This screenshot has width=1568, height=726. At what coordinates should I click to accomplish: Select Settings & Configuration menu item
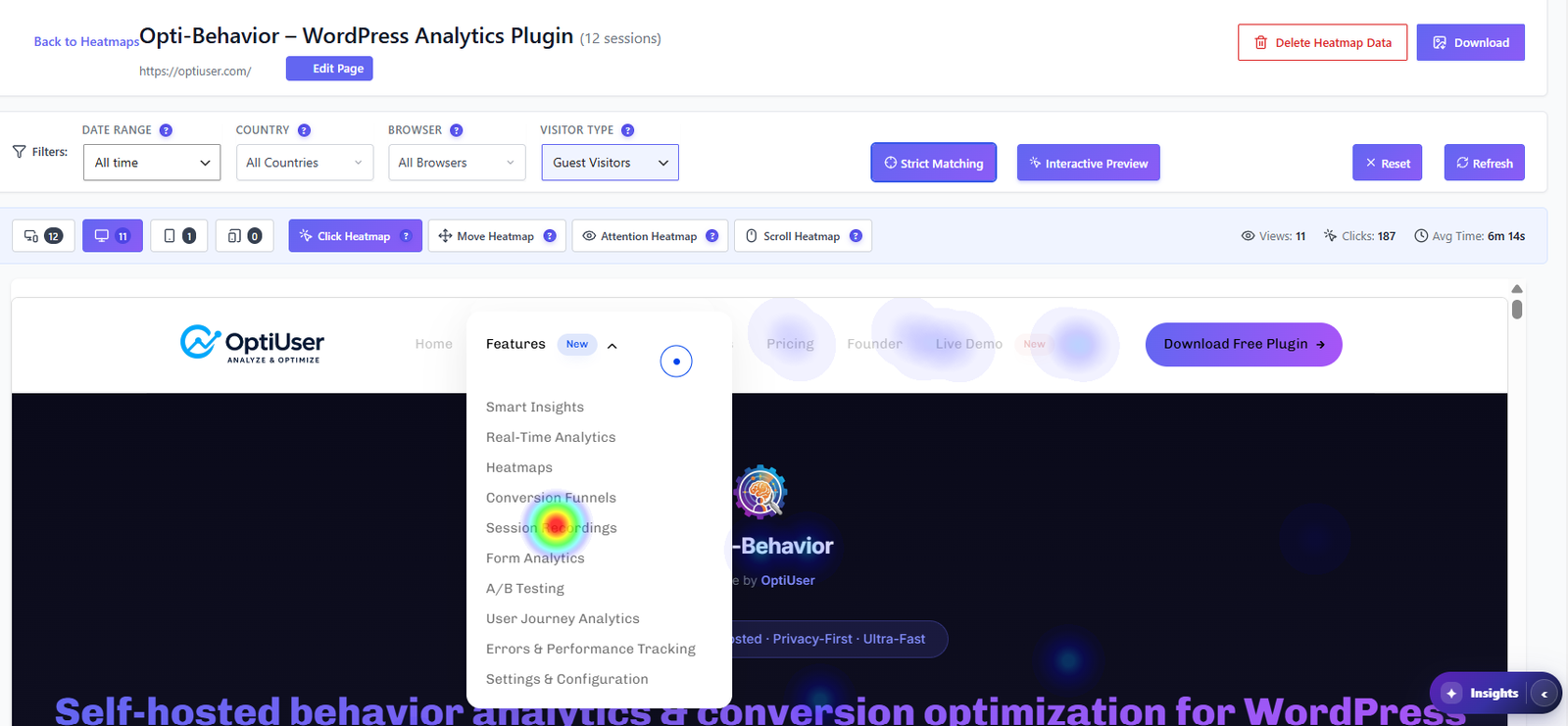[567, 680]
